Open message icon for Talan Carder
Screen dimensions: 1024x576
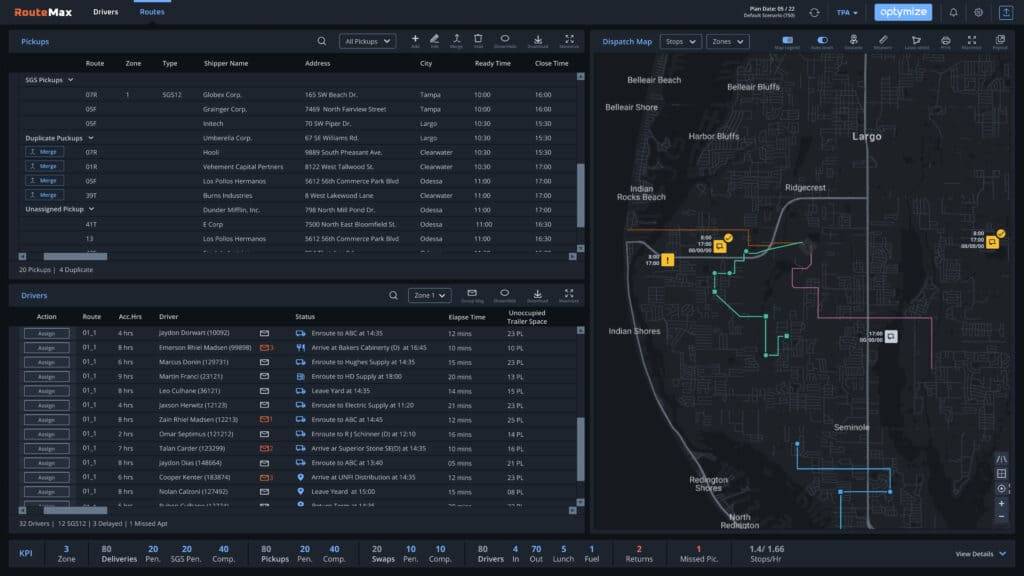pyautogui.click(x=266, y=449)
